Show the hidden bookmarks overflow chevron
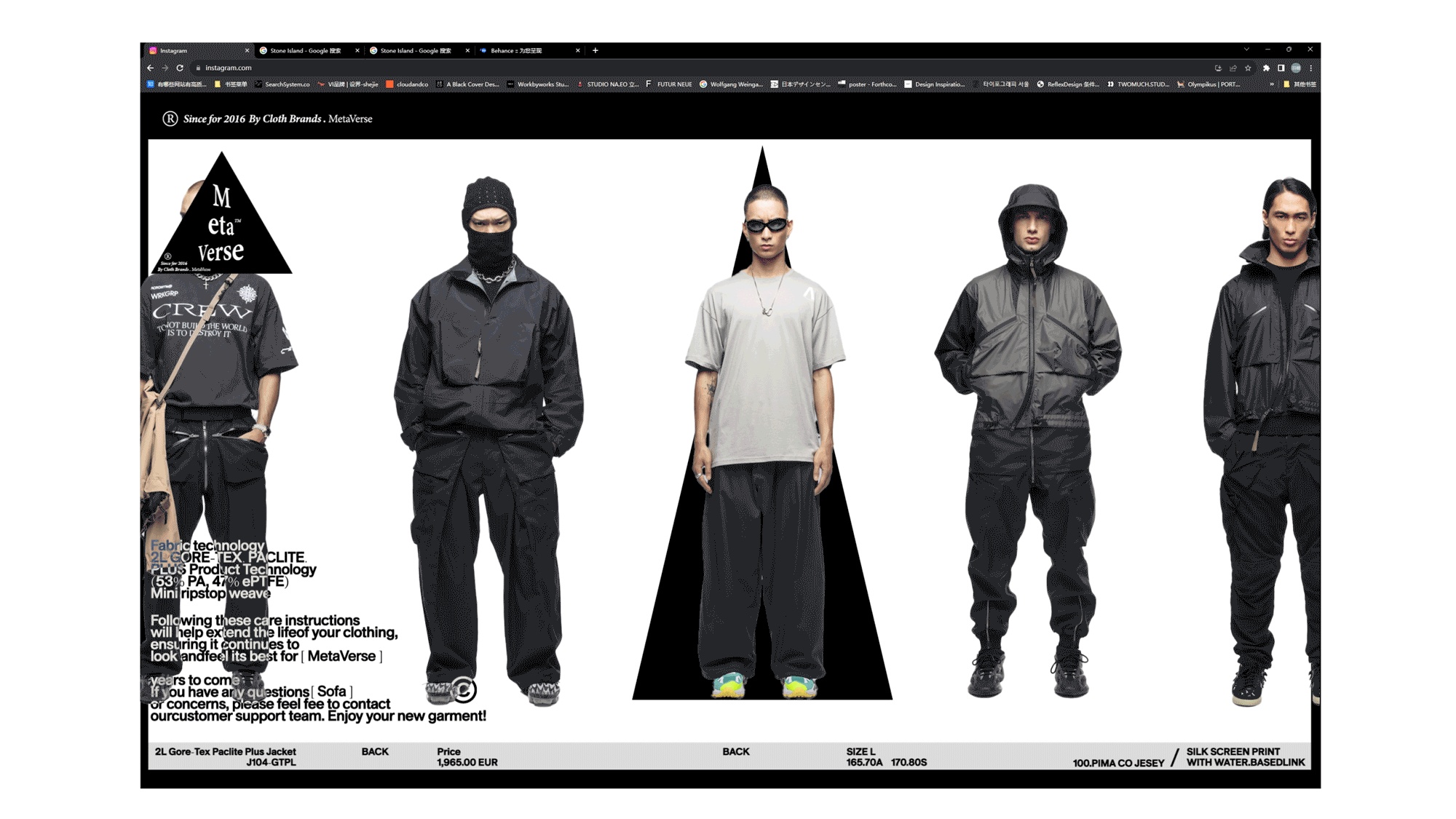1456x819 pixels. pyautogui.click(x=1272, y=84)
